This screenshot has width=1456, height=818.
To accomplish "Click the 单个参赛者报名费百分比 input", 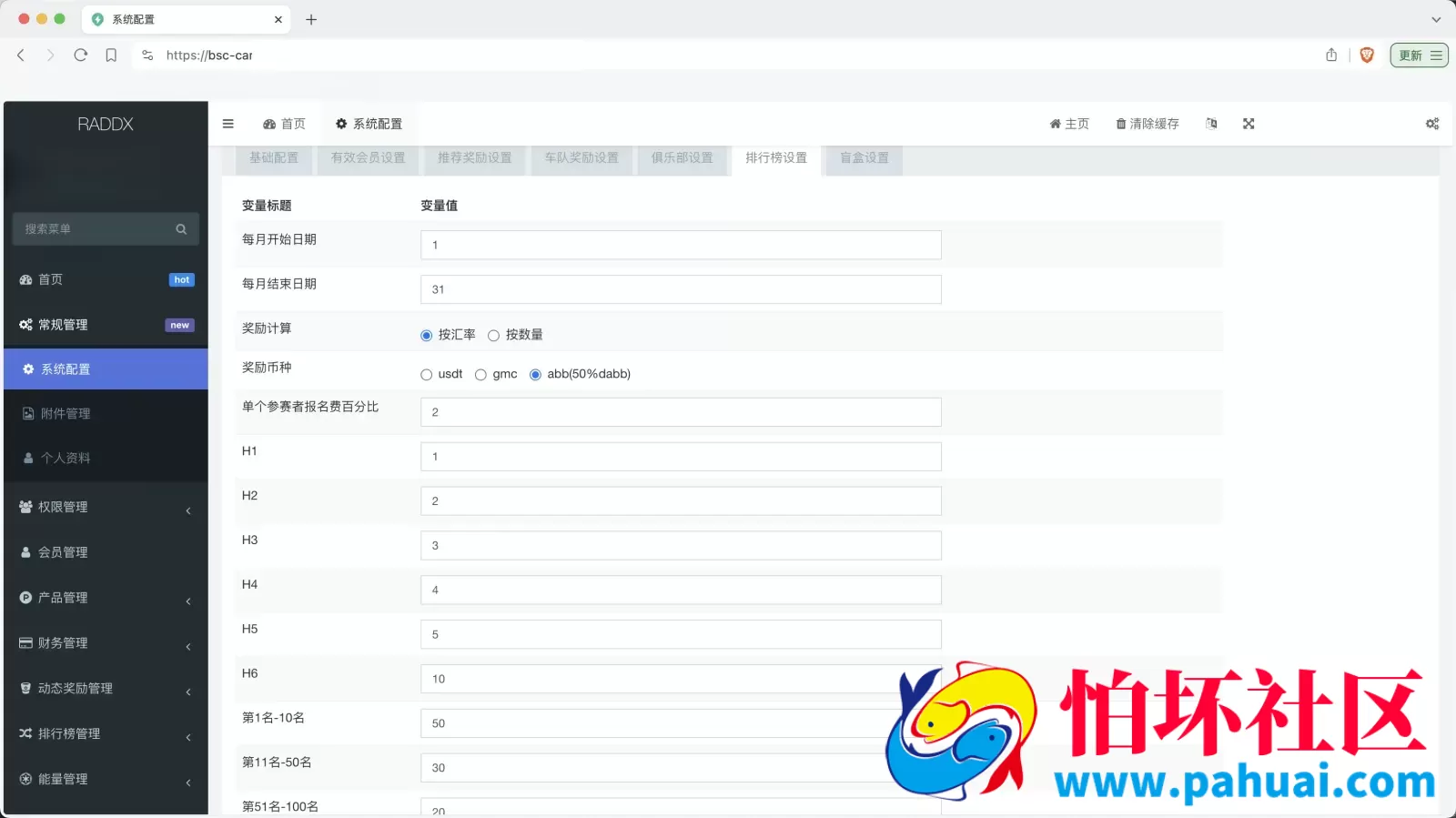I will [681, 413].
